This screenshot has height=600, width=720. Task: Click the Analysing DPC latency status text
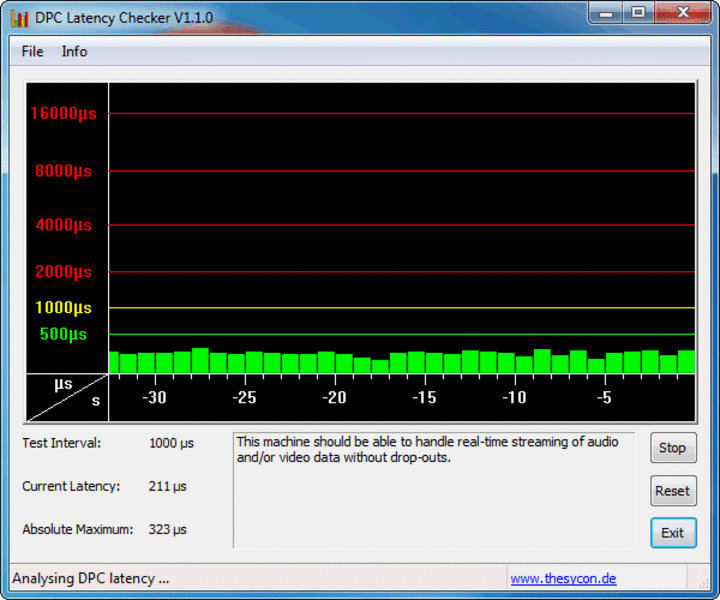coord(90,578)
